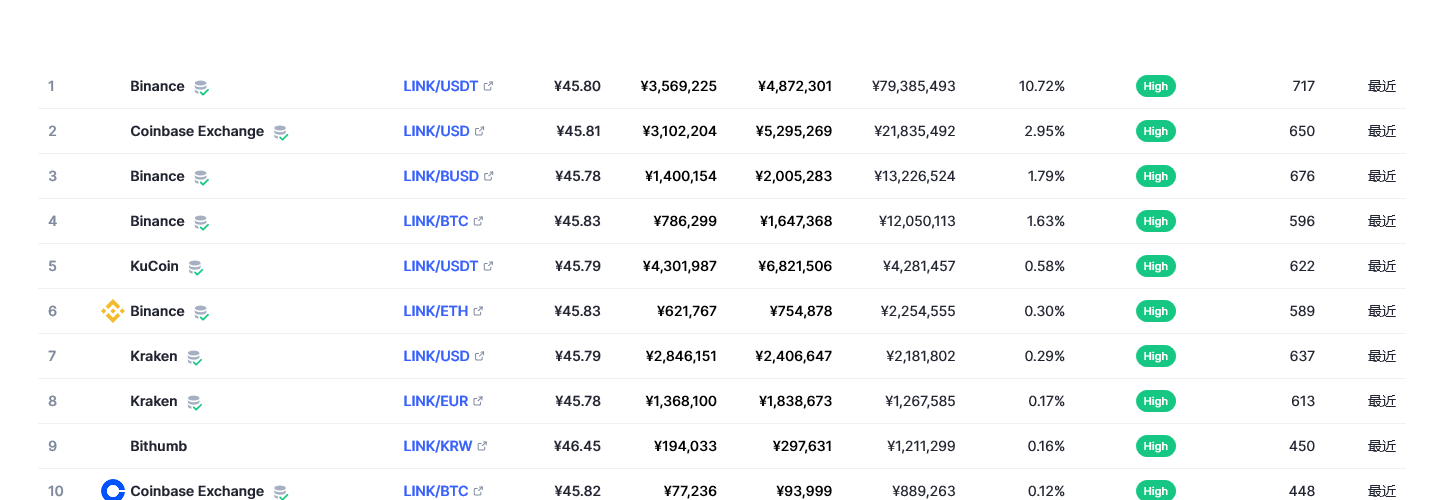Click the 2.95% volume share
Viewport: 1450px width, 500px height.
pos(1045,131)
